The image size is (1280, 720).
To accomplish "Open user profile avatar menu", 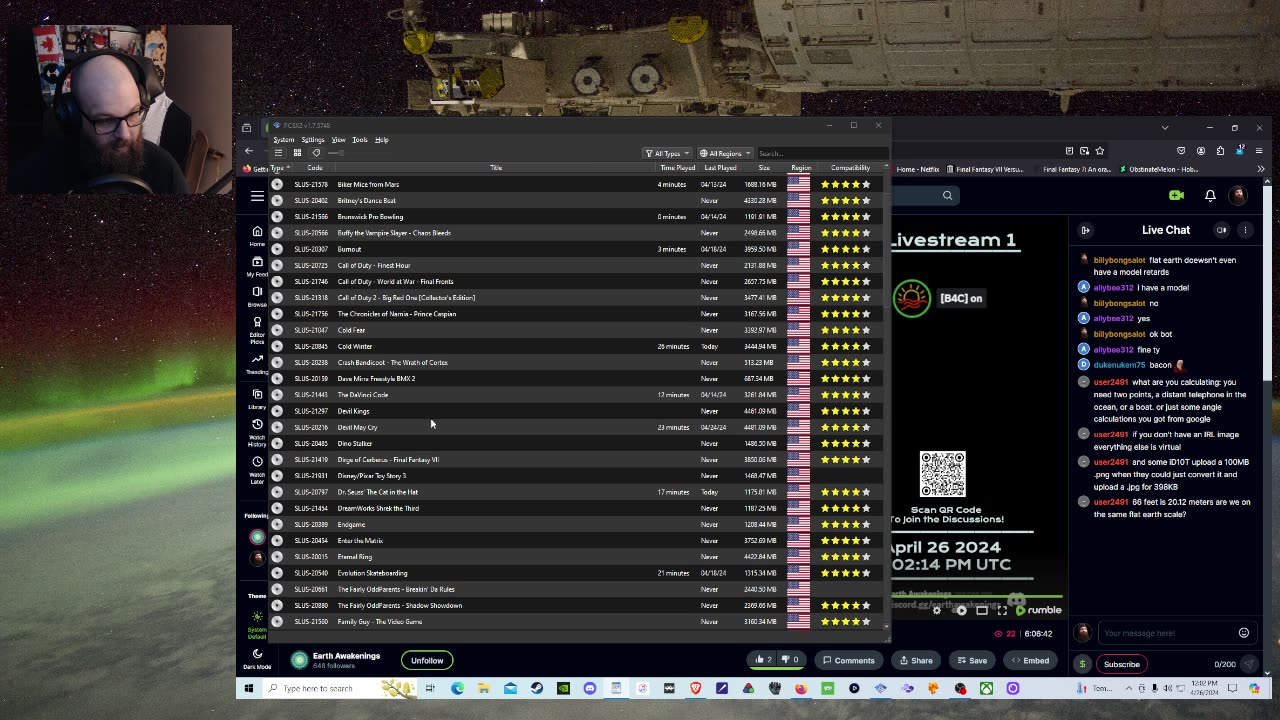I will click(x=1239, y=196).
